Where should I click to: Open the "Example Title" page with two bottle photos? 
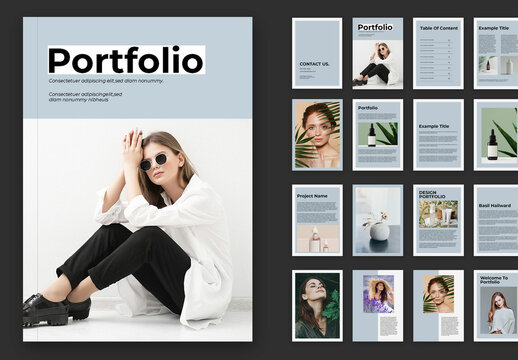pos(496,53)
